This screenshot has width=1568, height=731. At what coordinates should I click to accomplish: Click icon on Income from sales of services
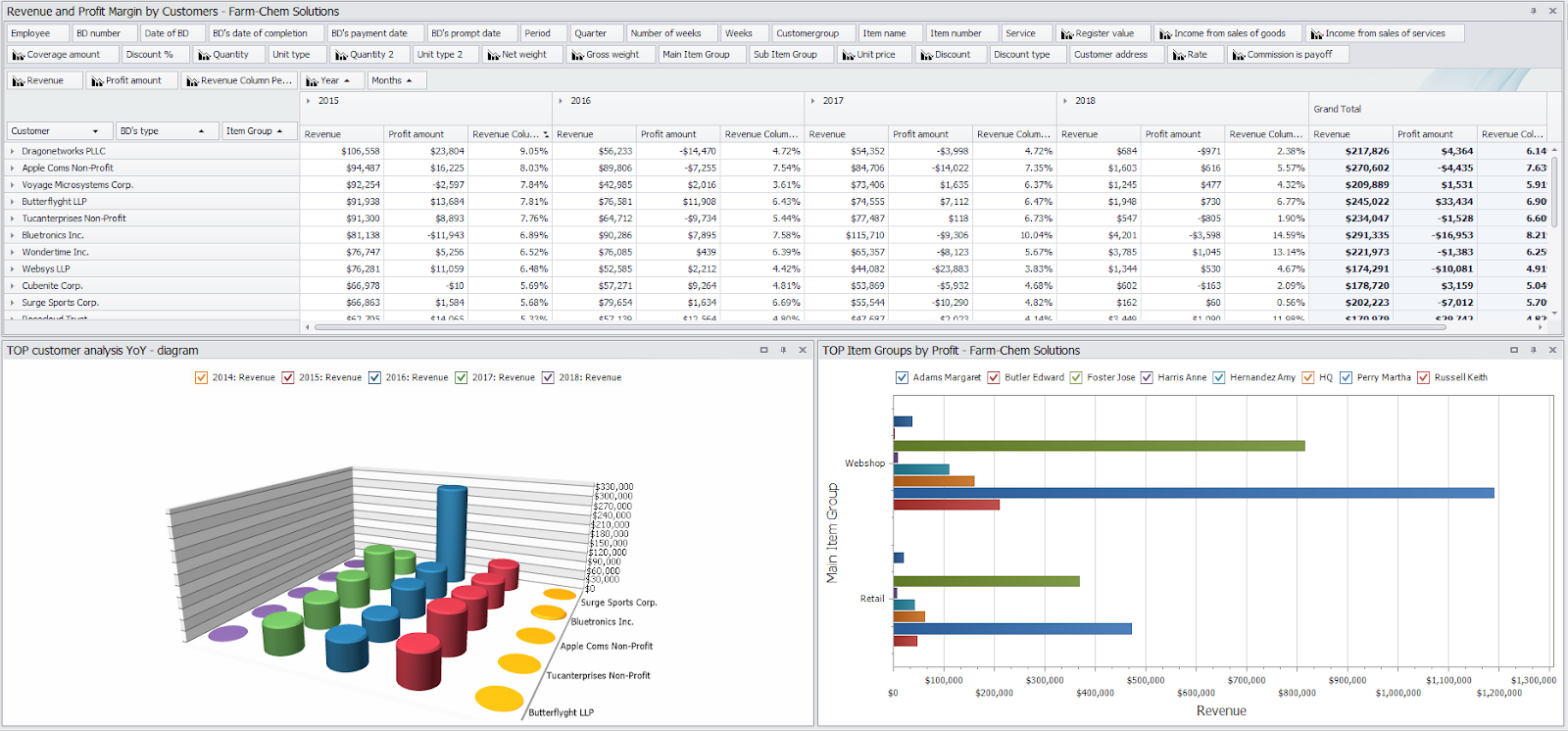pyautogui.click(x=1317, y=33)
